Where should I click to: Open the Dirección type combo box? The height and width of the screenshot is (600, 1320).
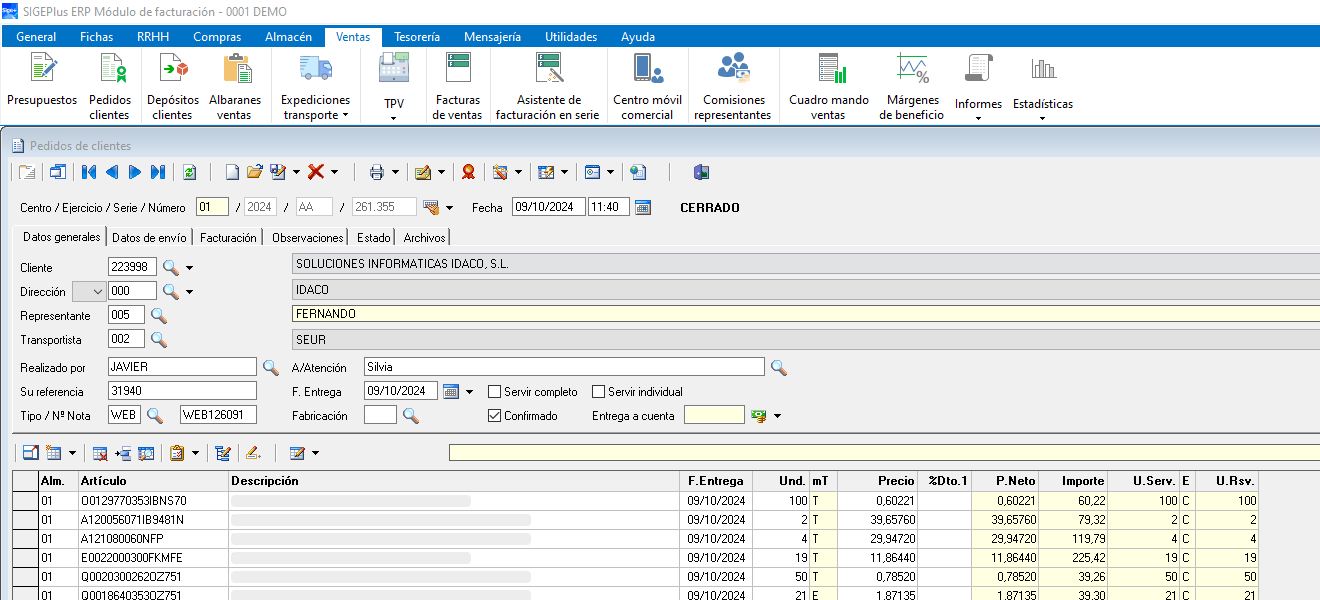point(89,291)
